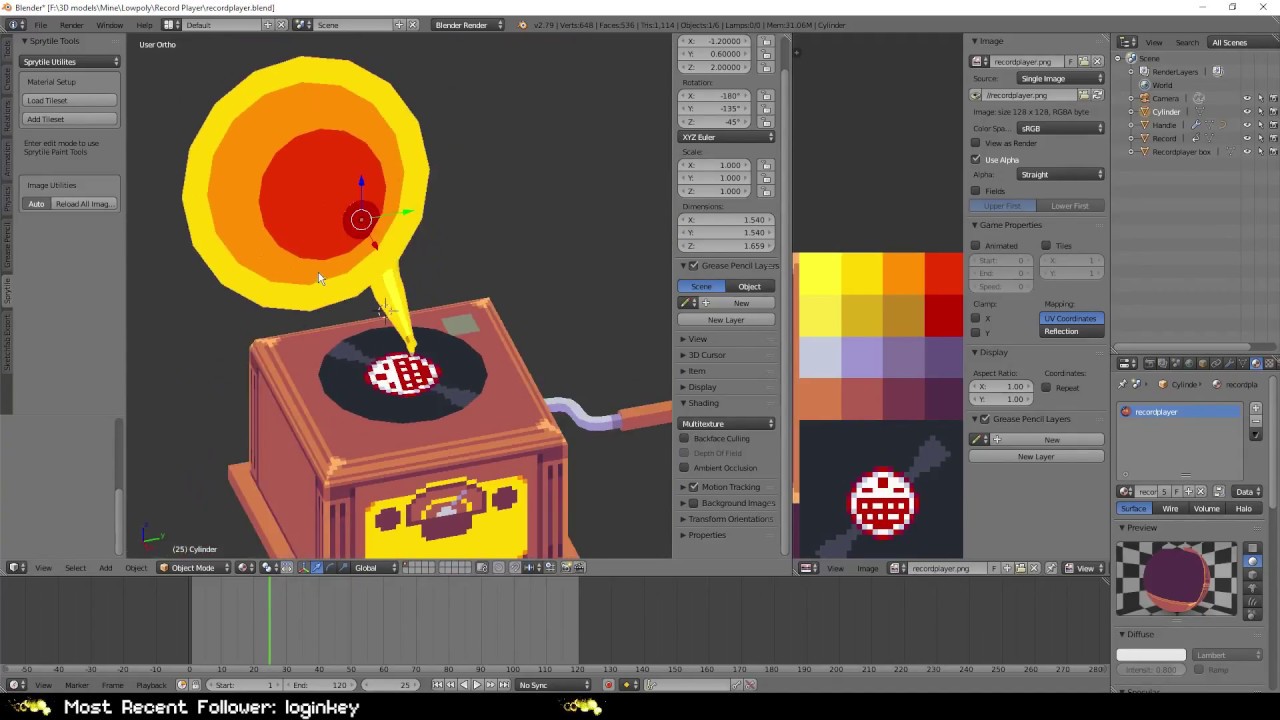
Task: Click the World globe icon in outliner
Action: click(x=1145, y=85)
